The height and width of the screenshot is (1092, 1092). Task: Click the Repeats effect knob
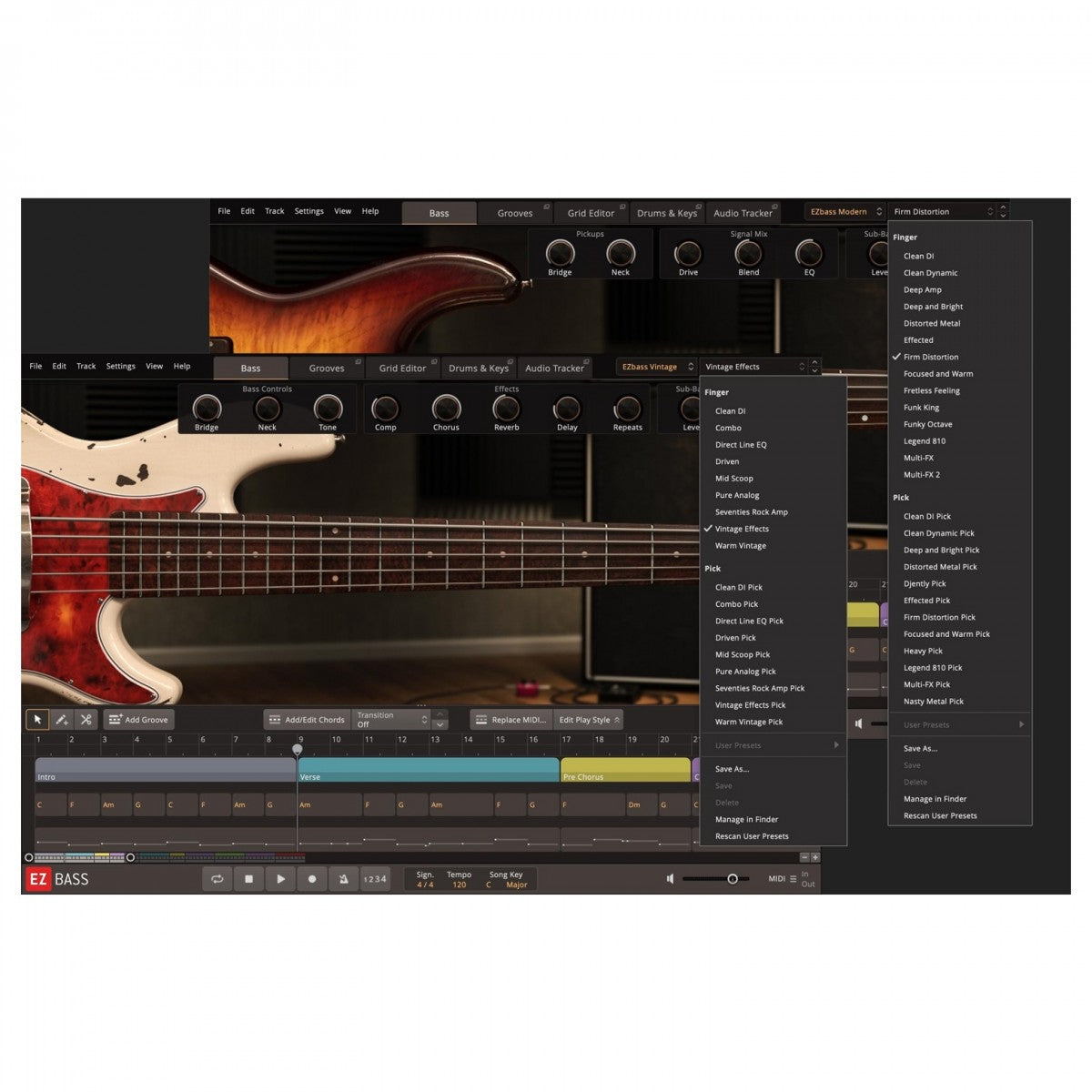point(628,409)
